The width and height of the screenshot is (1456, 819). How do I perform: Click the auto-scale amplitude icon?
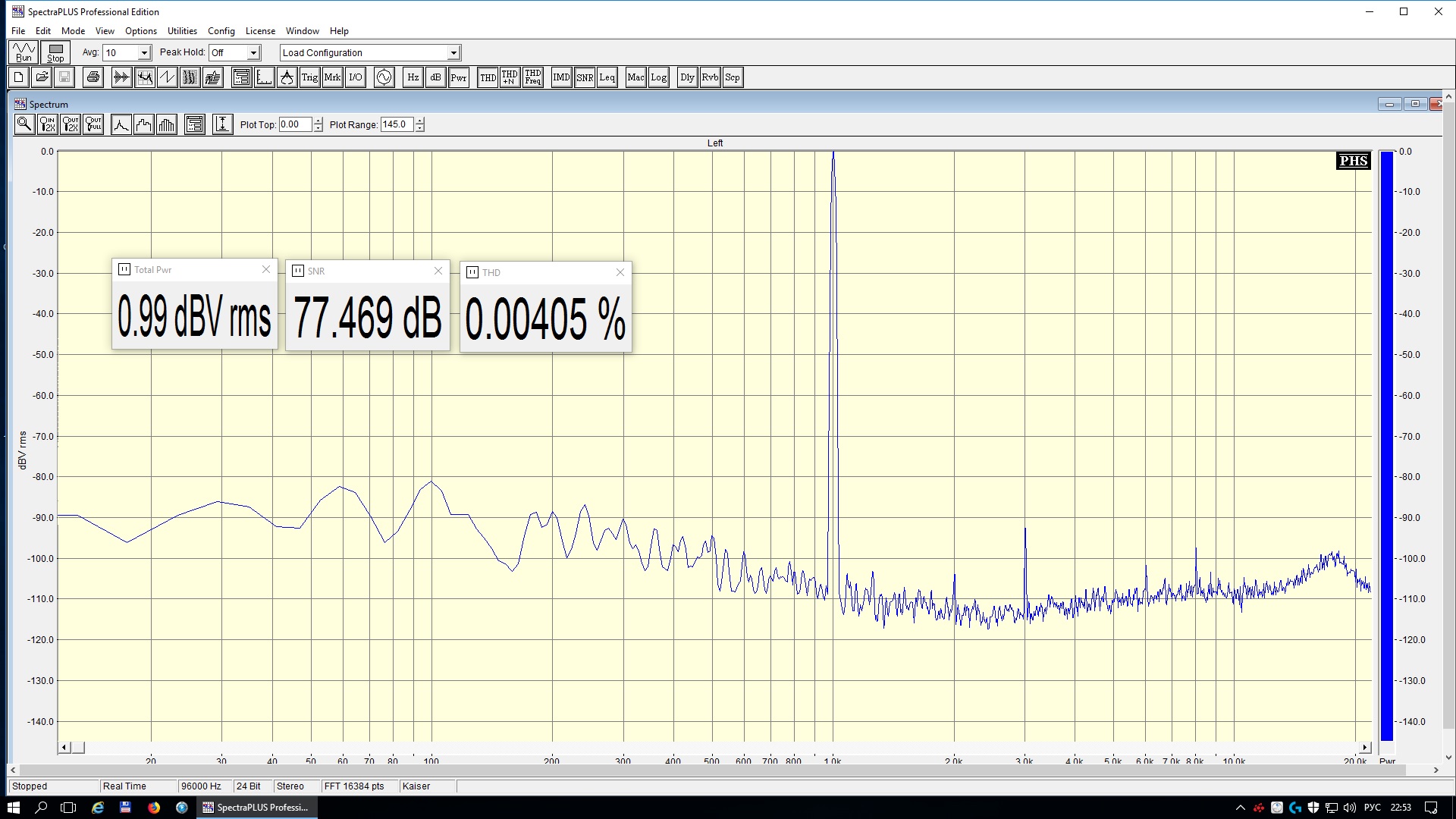222,124
